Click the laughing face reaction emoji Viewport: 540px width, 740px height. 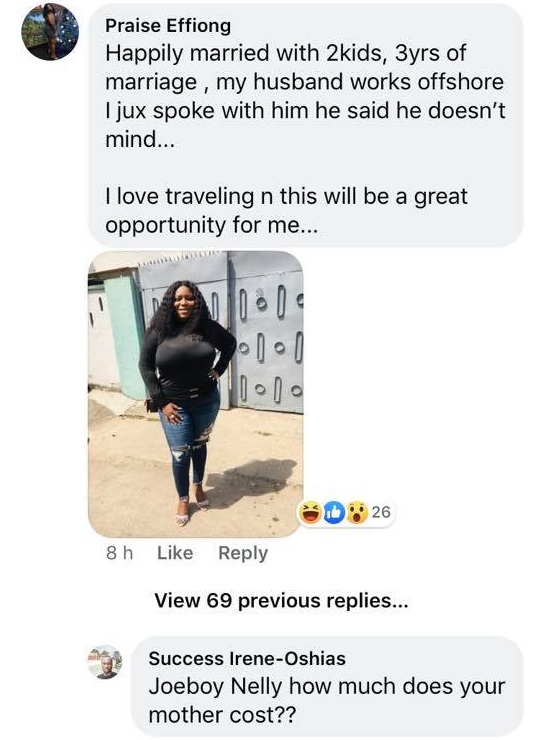point(310,513)
